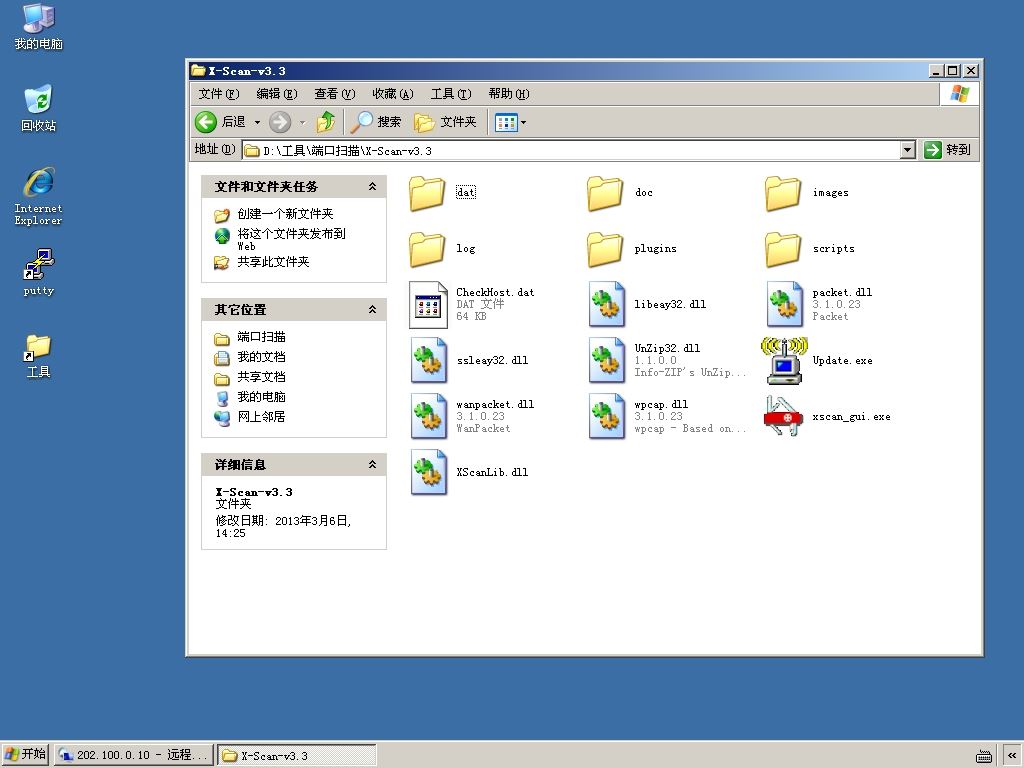The width and height of the screenshot is (1024, 768).
Task: Click the green Back arrow button
Action: (x=206, y=122)
